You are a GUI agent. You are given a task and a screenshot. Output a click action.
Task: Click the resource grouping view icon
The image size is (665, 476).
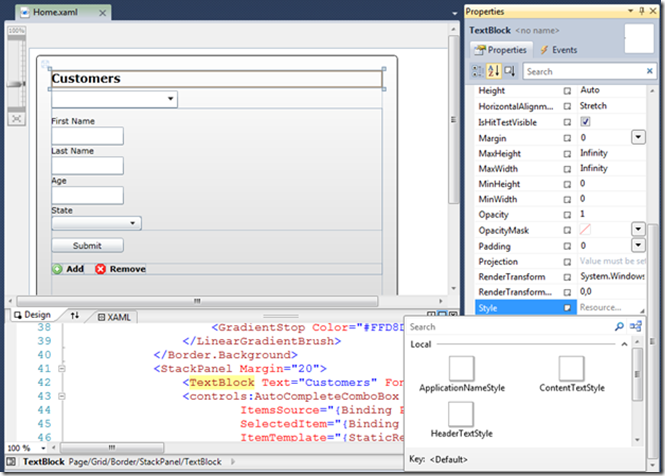pos(636,326)
